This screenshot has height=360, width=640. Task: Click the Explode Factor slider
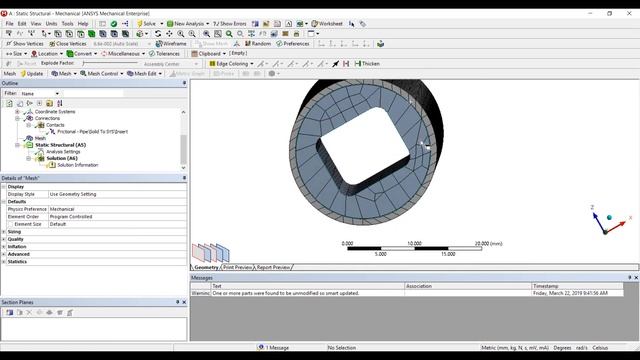(110, 63)
